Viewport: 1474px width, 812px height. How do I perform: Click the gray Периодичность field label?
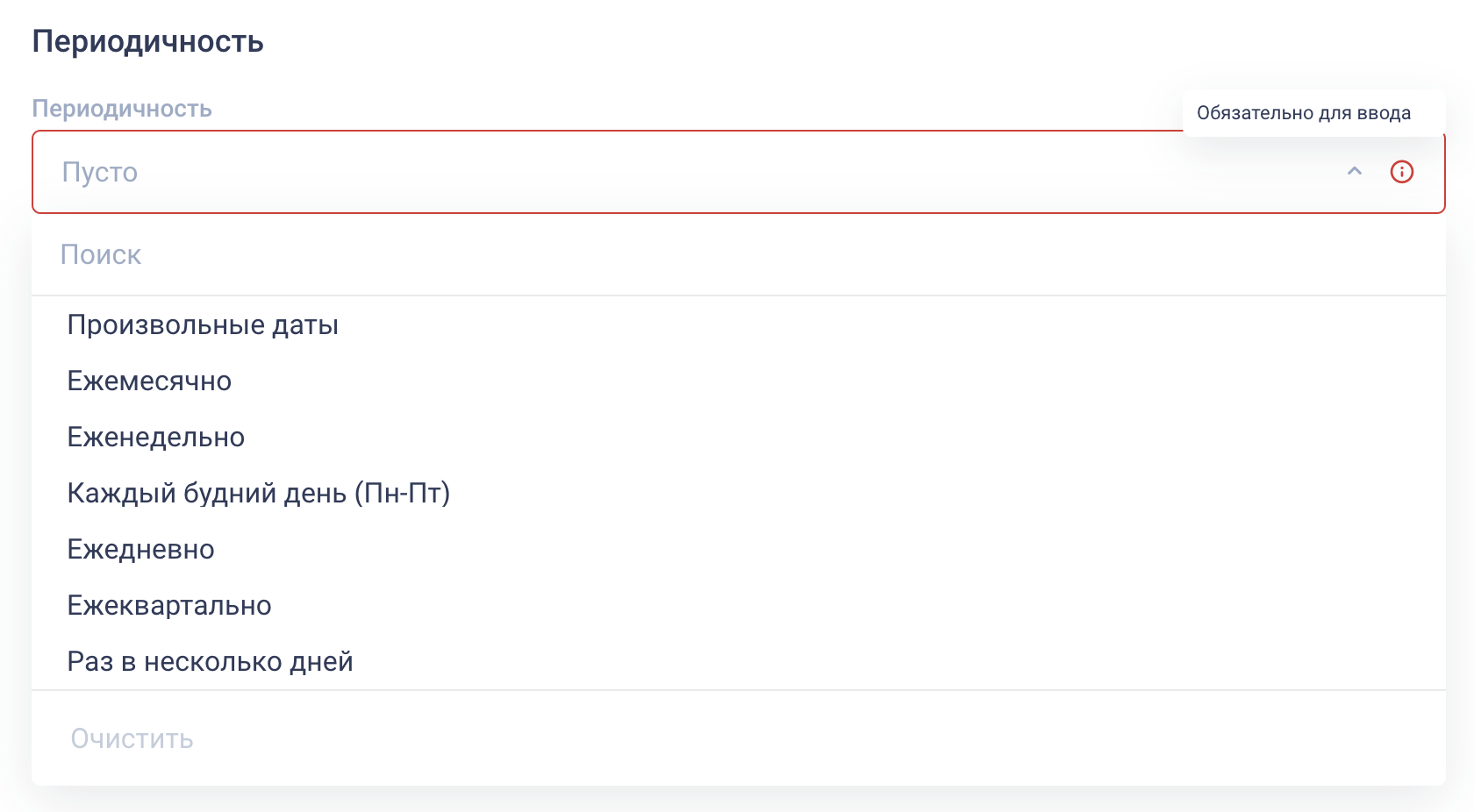[122, 109]
